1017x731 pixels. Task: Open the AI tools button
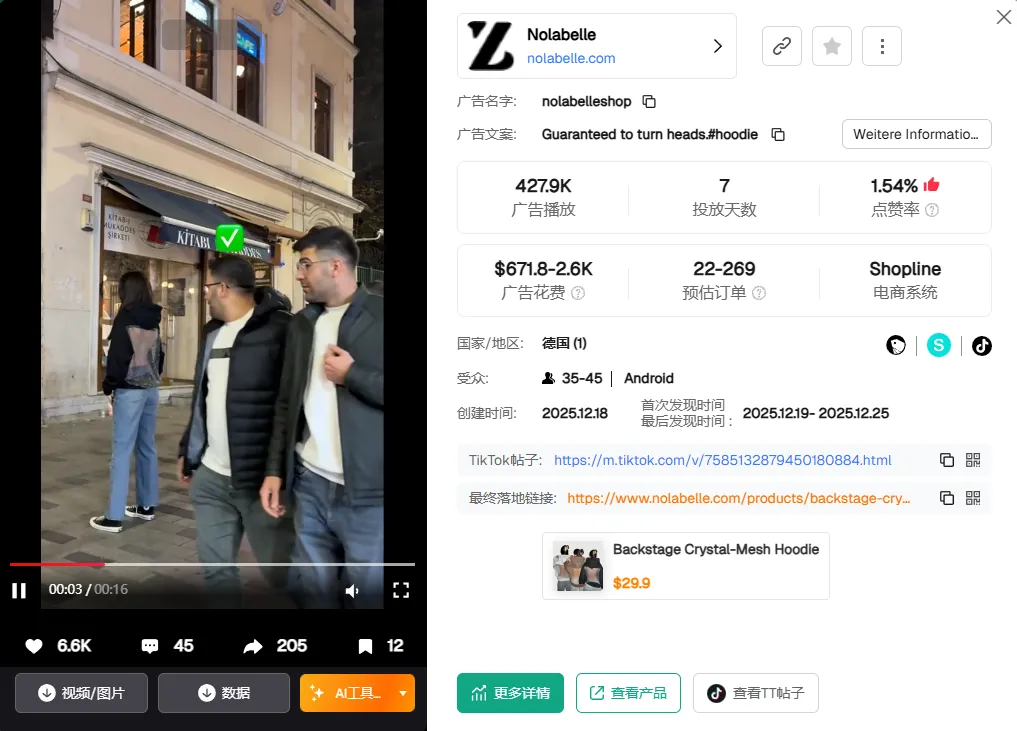tap(346, 693)
